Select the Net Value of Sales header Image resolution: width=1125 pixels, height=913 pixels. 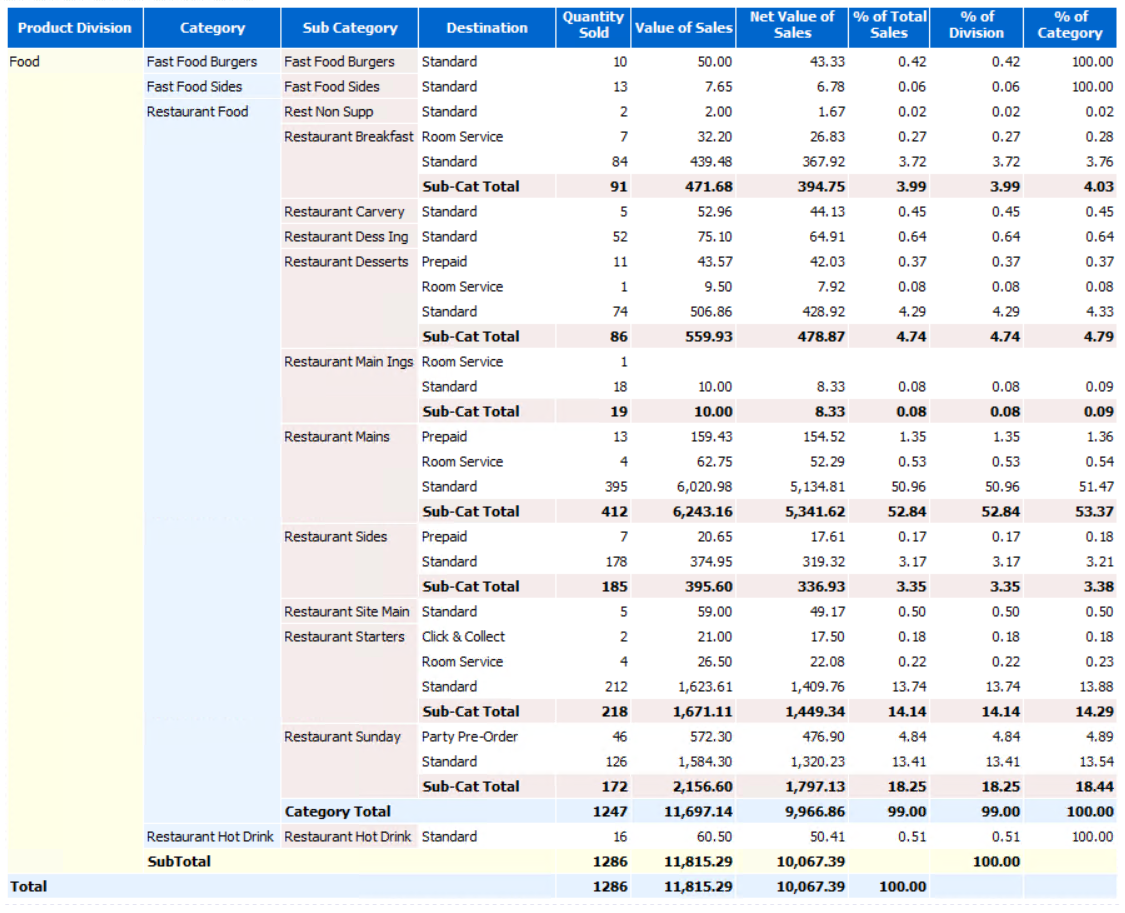[x=792, y=28]
